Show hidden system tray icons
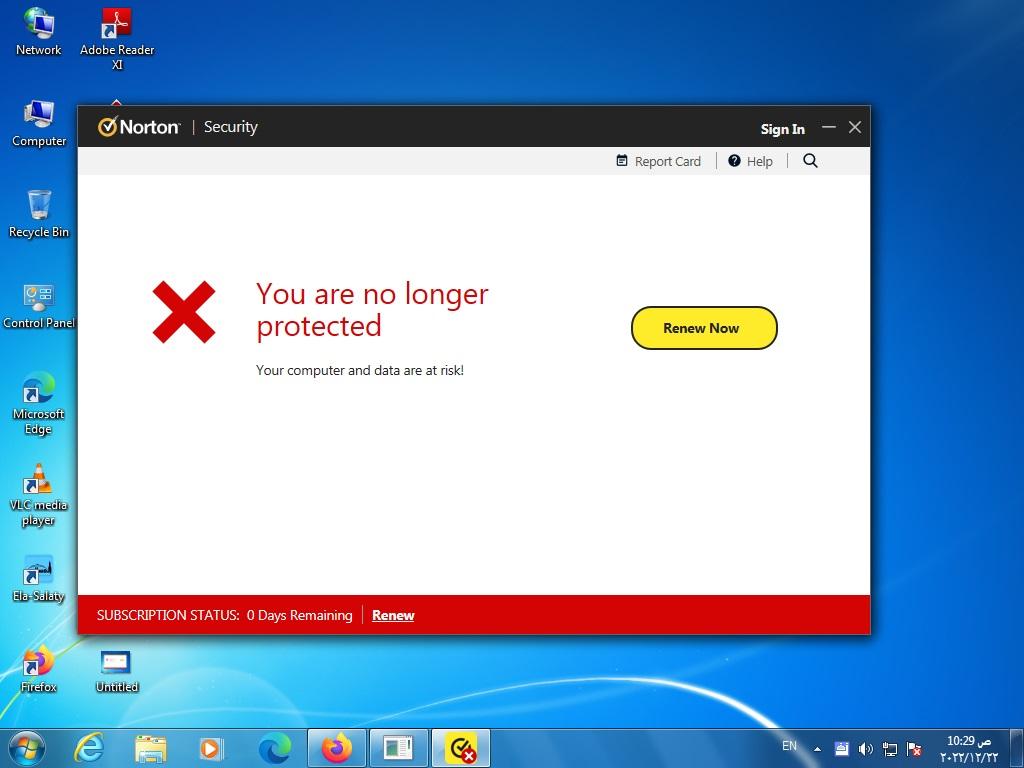The image size is (1024, 768). coord(817,749)
